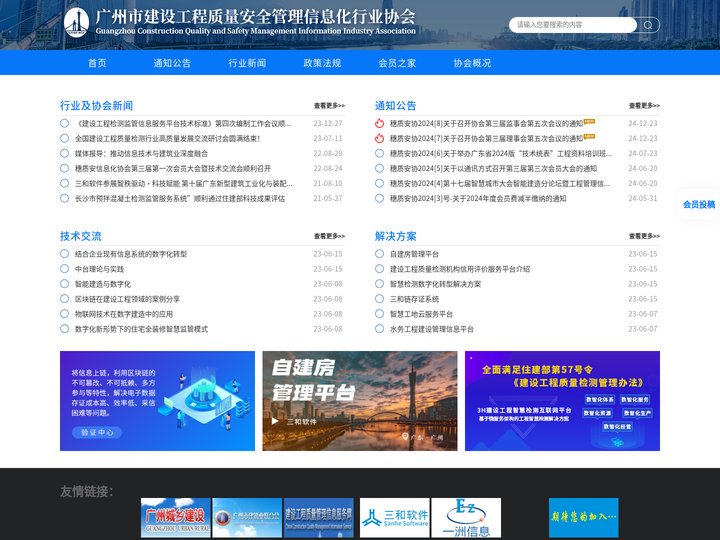
Task: Go to 行业新闻 in the navigation bar
Action: (x=247, y=63)
